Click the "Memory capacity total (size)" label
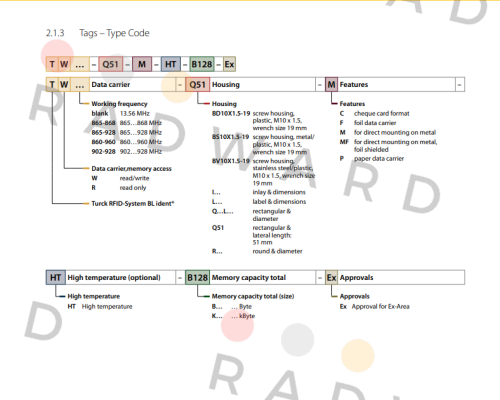 [253, 296]
